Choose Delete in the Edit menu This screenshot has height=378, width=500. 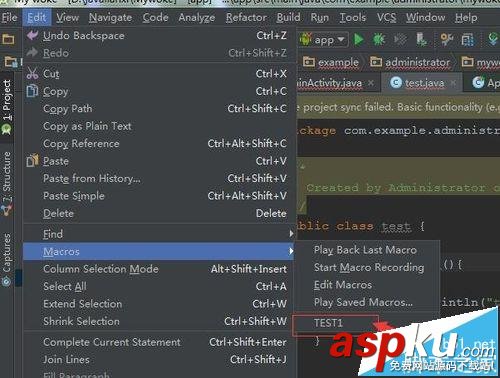click(x=157, y=213)
